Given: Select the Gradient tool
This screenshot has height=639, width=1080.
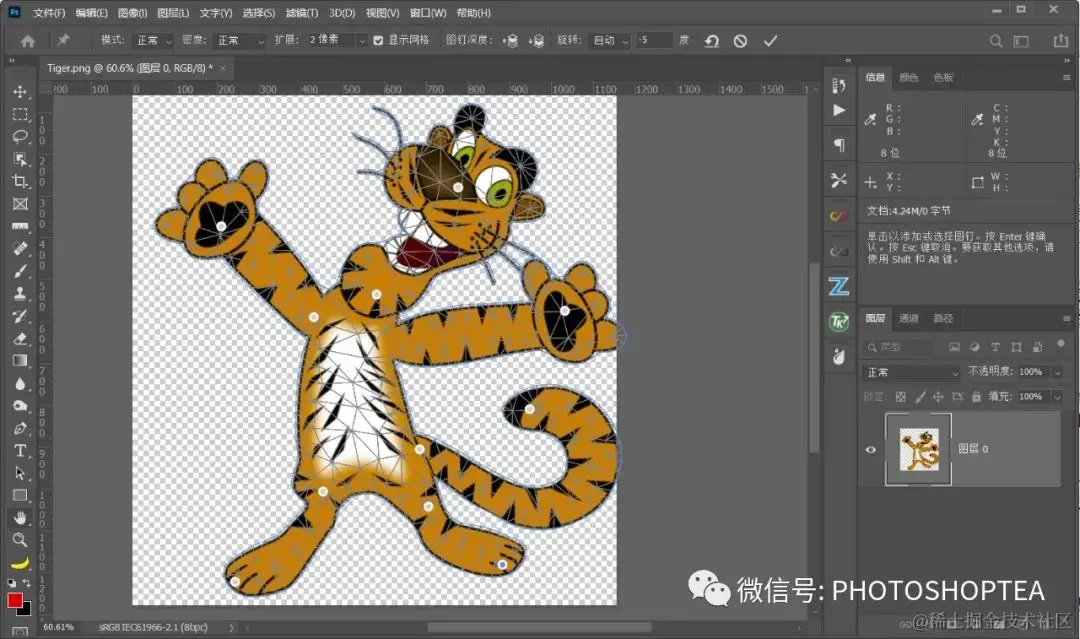Looking at the screenshot, I should pyautogui.click(x=20, y=360).
